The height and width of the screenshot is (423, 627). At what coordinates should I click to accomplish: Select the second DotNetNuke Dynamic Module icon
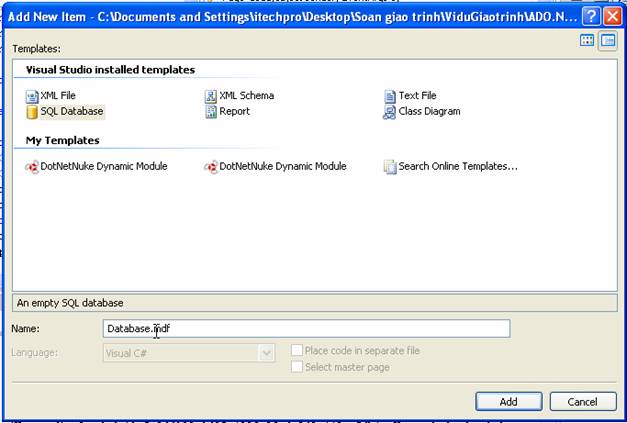[211, 167]
